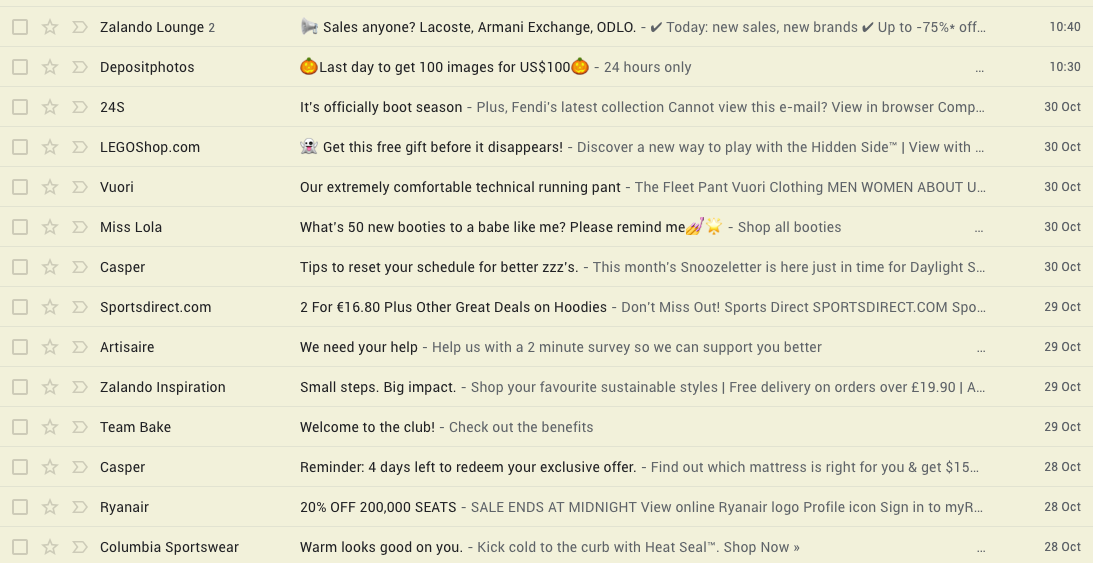Star the Depositphotos email

[x=49, y=67]
